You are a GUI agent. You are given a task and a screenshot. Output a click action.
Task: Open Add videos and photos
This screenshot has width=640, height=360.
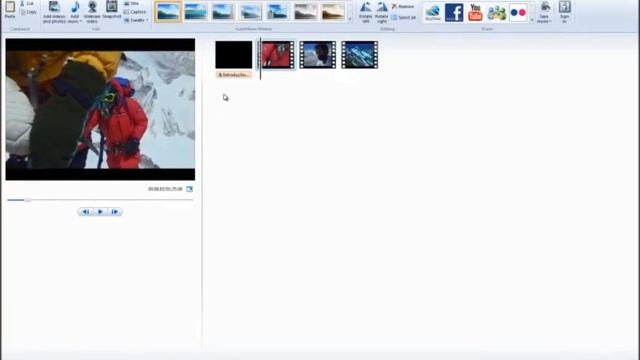(x=54, y=12)
